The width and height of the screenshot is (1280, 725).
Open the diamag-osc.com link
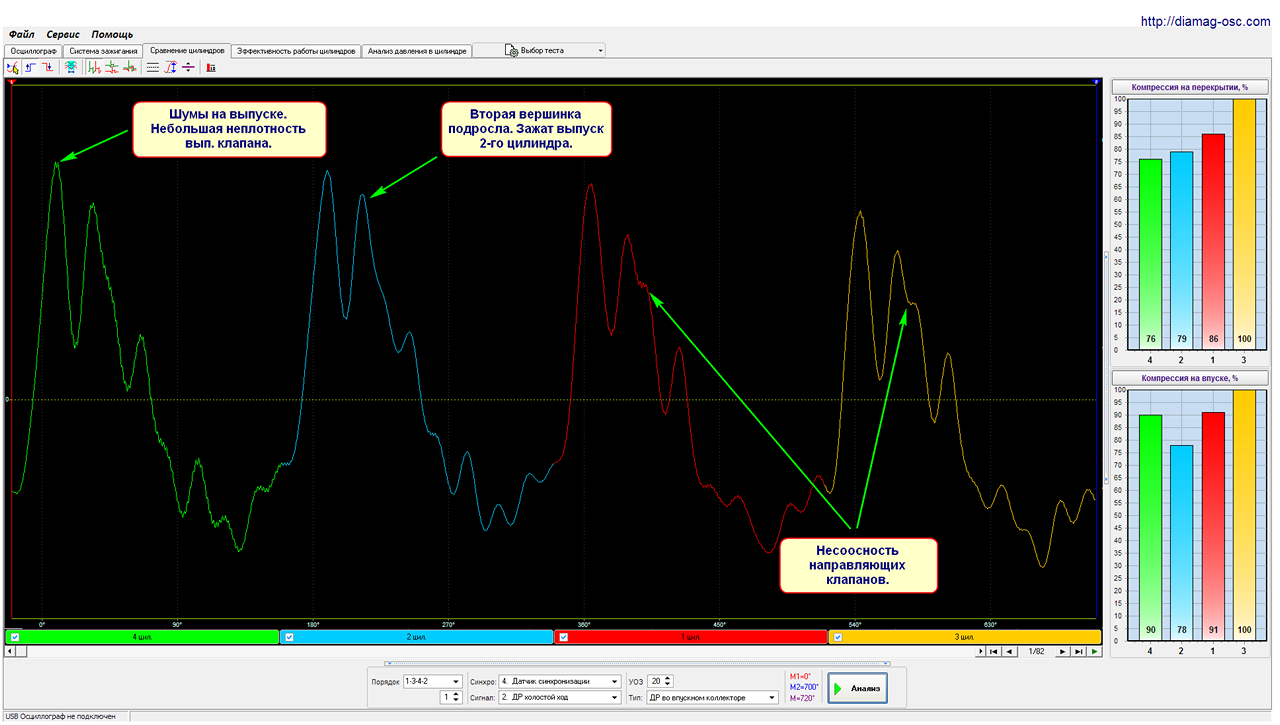(x=1207, y=21)
